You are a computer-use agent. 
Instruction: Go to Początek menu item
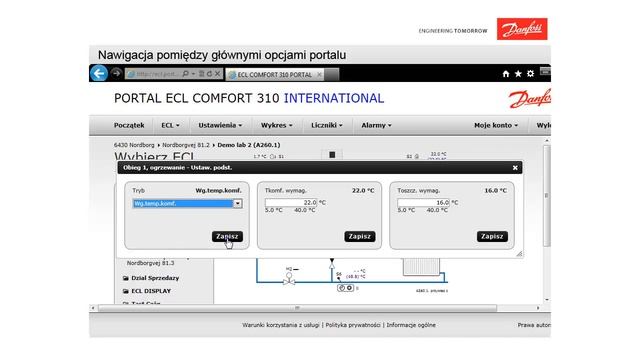click(x=129, y=125)
